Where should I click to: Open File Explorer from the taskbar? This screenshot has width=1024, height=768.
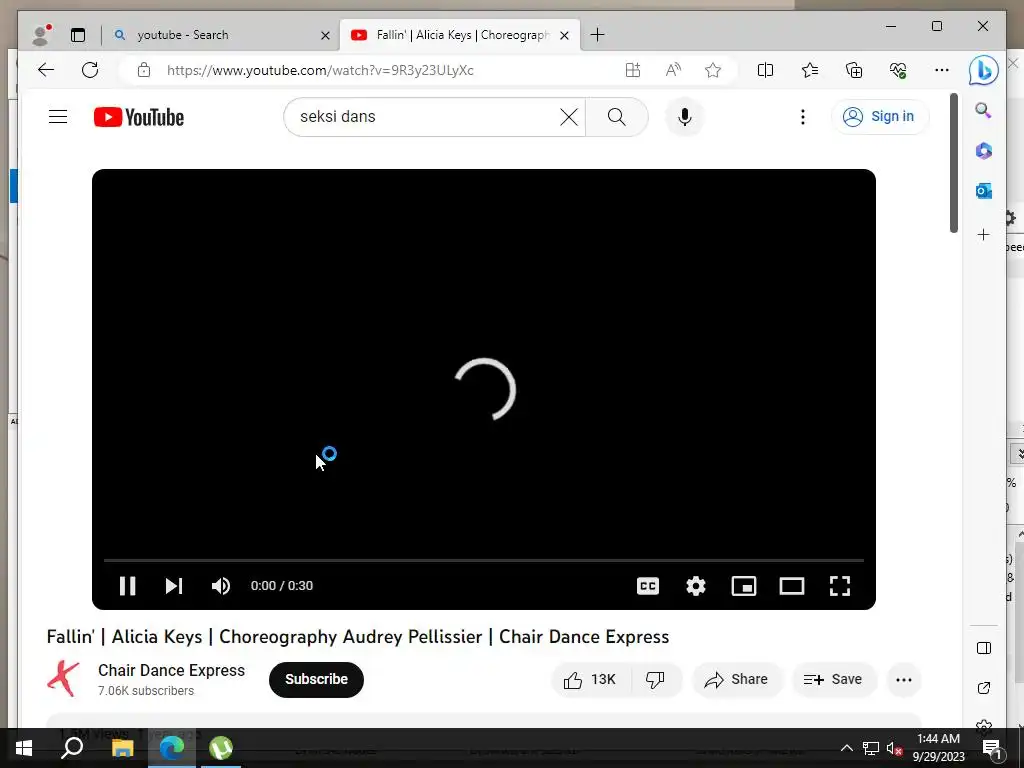(x=122, y=748)
